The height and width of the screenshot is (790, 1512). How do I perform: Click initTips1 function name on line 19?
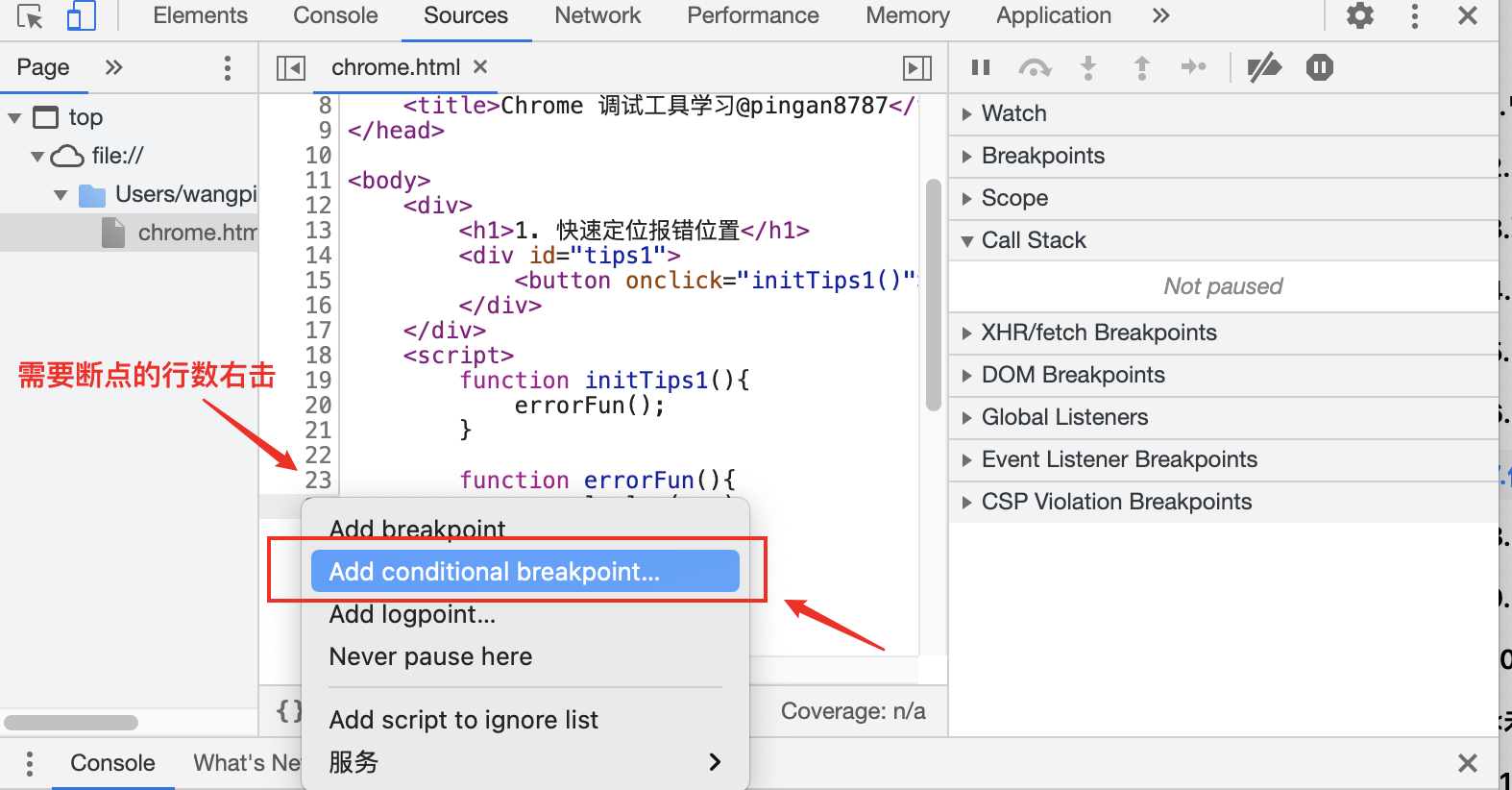[646, 380]
